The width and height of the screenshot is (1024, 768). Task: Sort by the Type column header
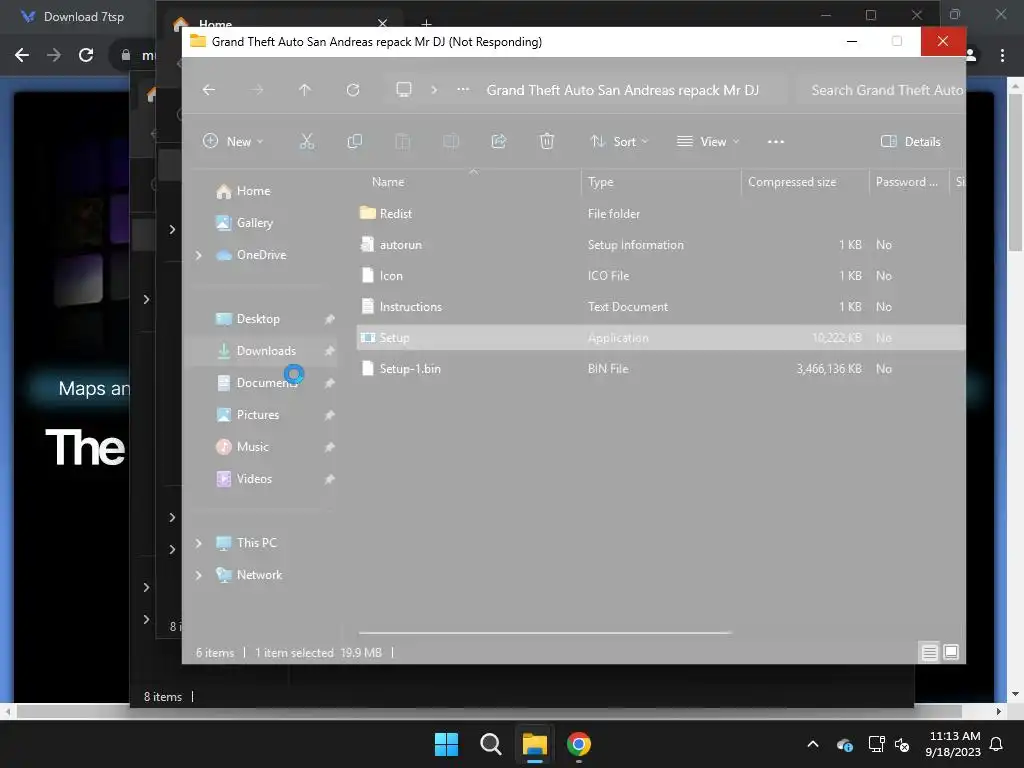point(600,182)
